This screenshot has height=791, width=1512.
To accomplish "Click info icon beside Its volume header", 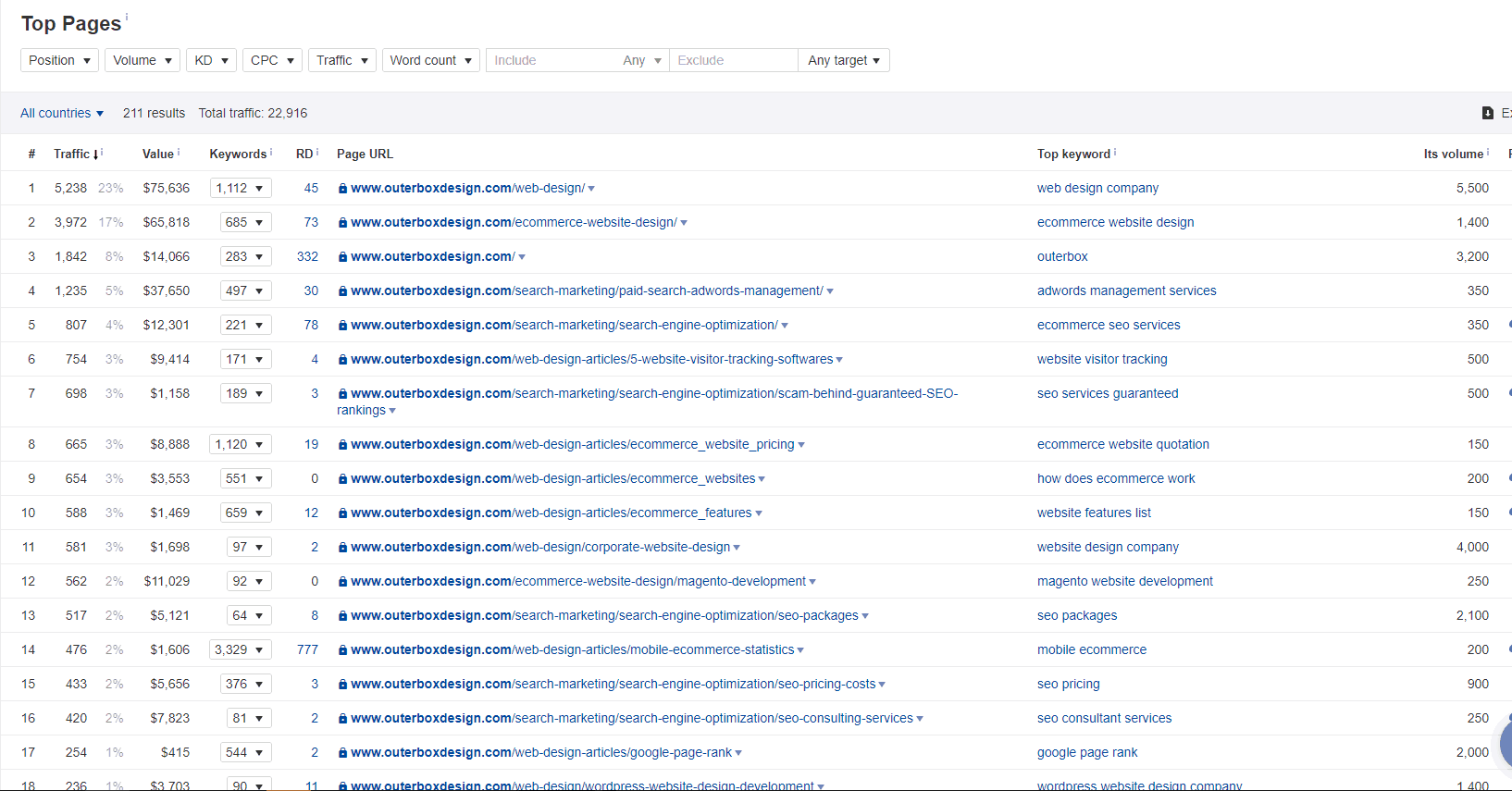I will click(1488, 152).
